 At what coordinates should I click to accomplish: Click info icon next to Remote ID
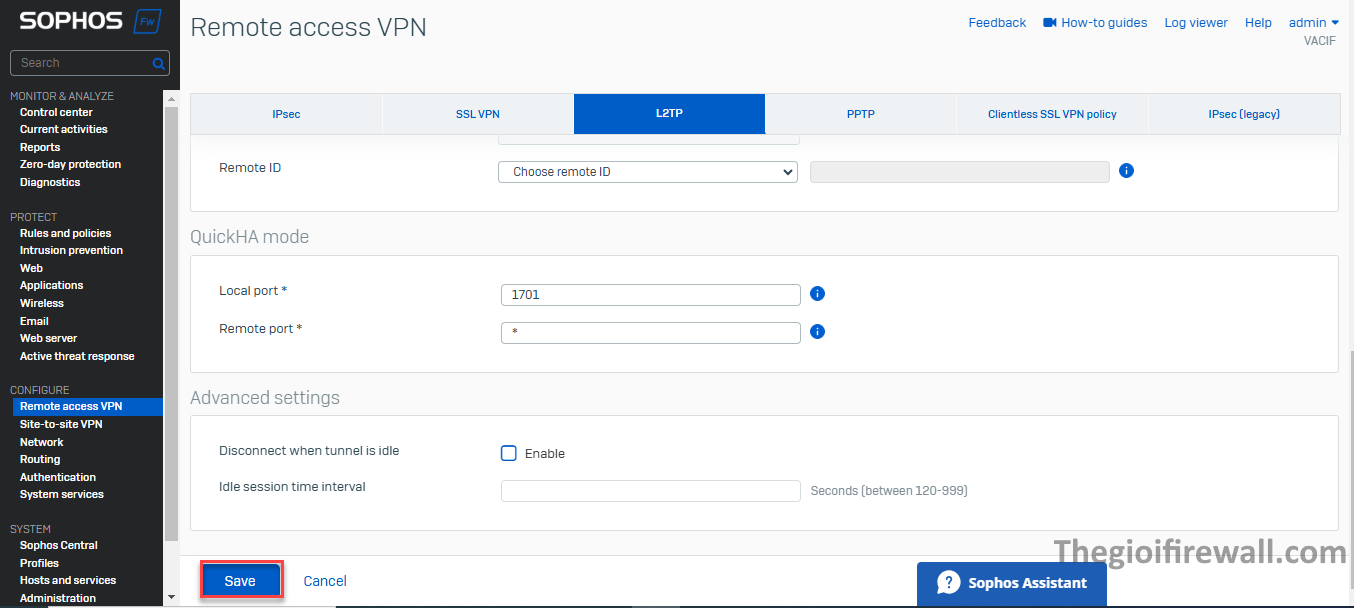[x=1126, y=171]
